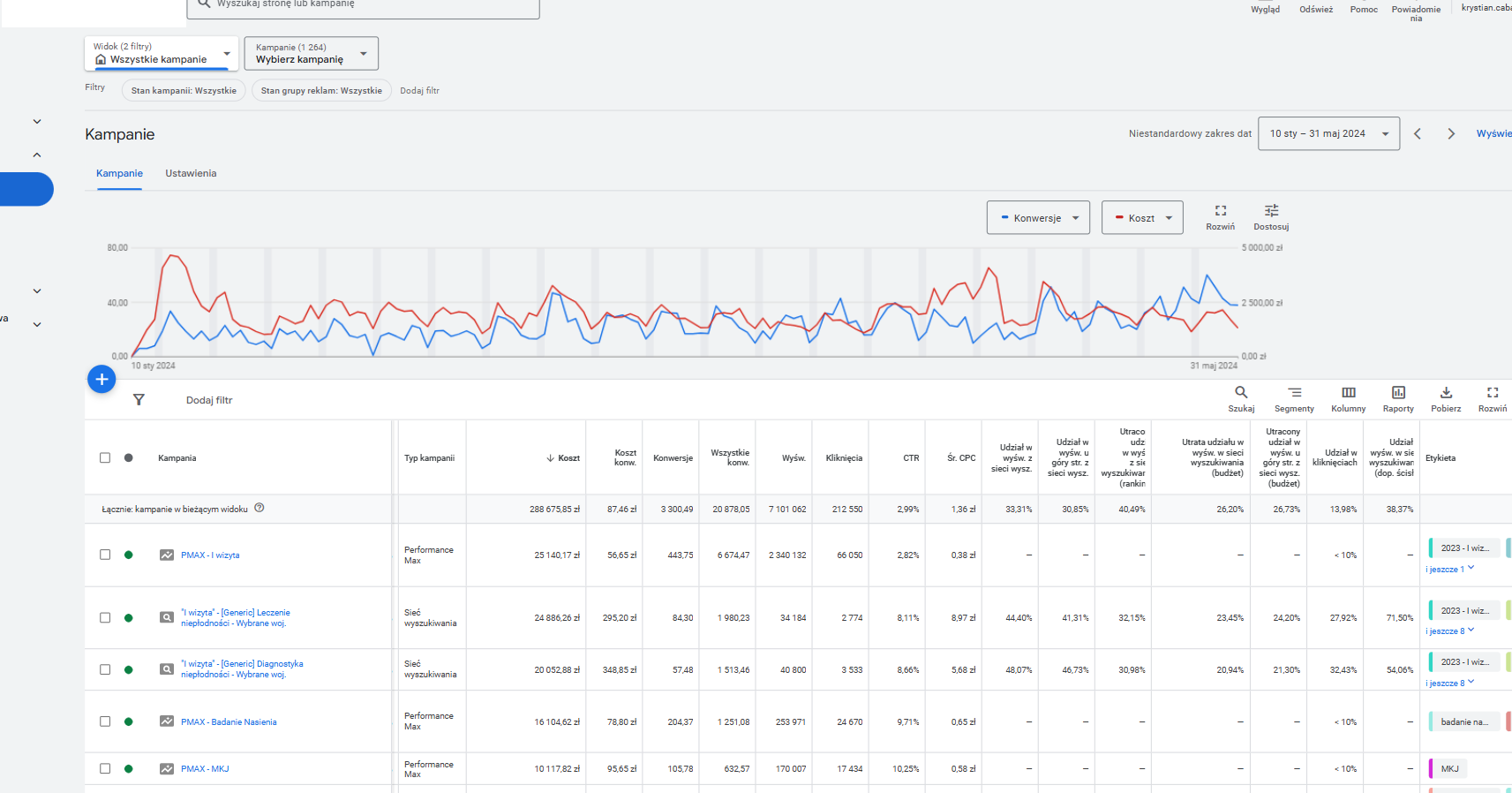Click green status dot for PMAX - MKJ
1512x793 pixels.
(129, 769)
